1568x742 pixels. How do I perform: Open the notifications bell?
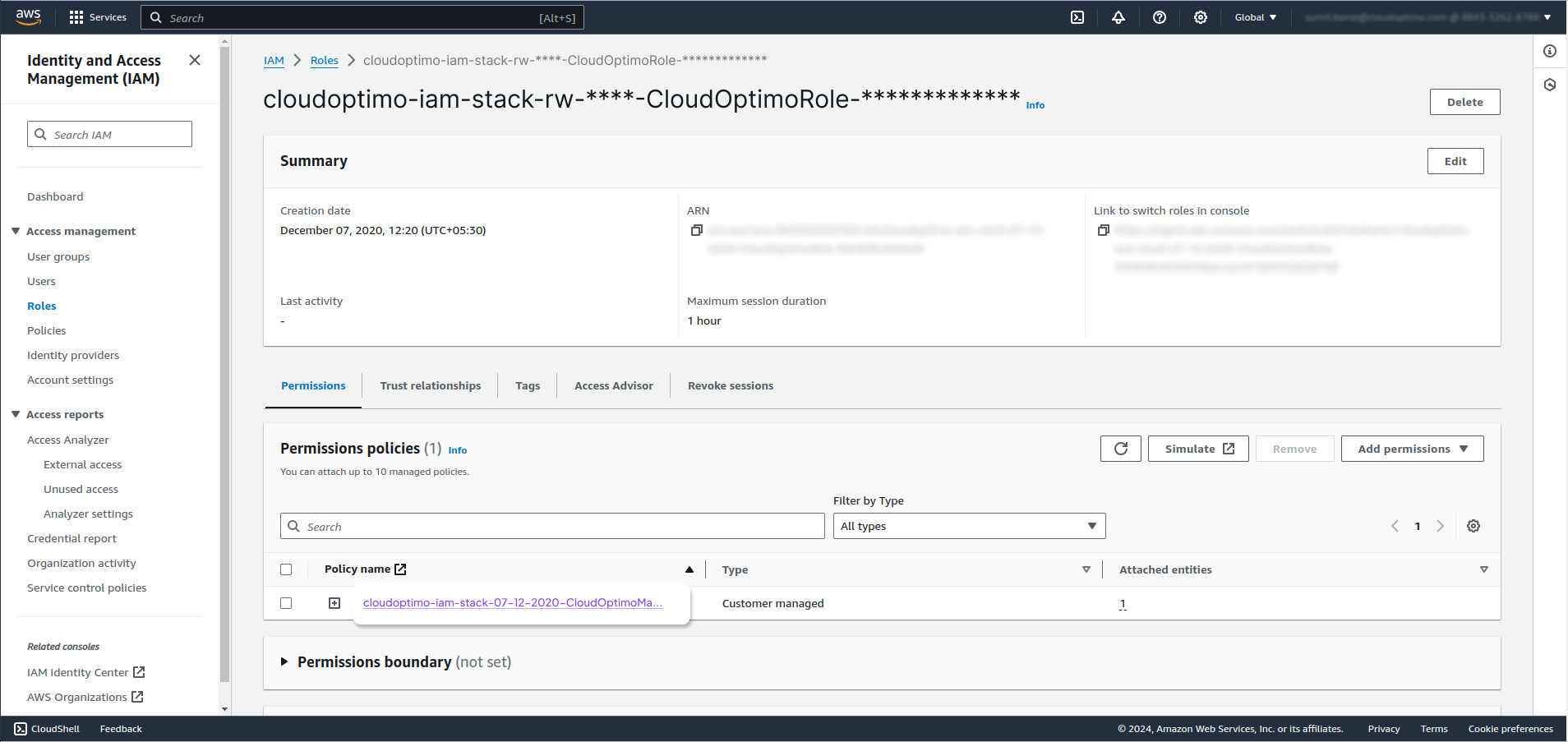(x=1118, y=17)
